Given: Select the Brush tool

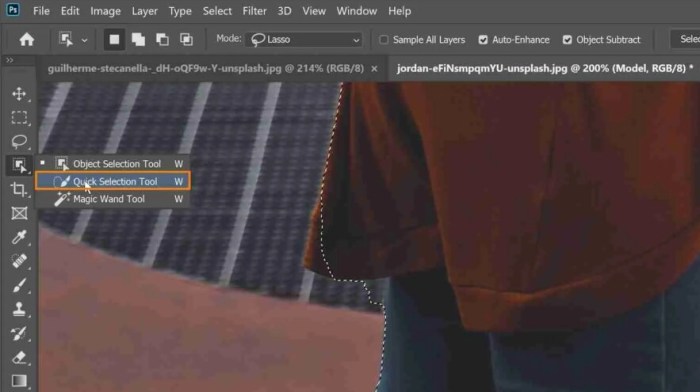Looking at the screenshot, I should tap(19, 285).
